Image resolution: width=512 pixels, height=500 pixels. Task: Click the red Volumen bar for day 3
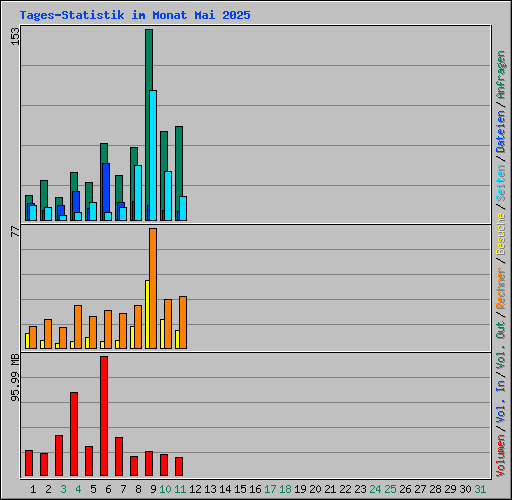click(x=59, y=455)
